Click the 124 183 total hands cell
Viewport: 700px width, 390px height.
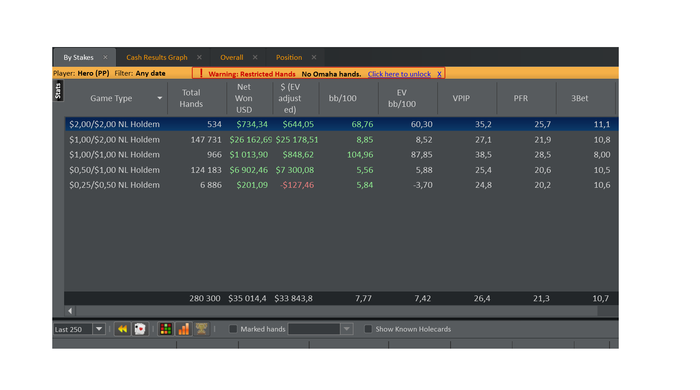pyautogui.click(x=206, y=170)
